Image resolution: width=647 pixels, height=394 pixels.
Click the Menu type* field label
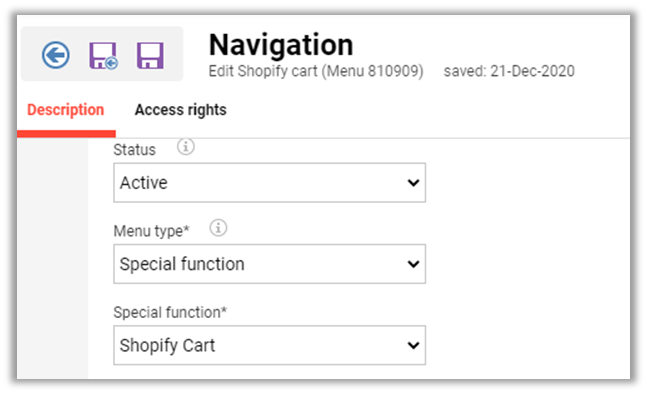coord(151,231)
